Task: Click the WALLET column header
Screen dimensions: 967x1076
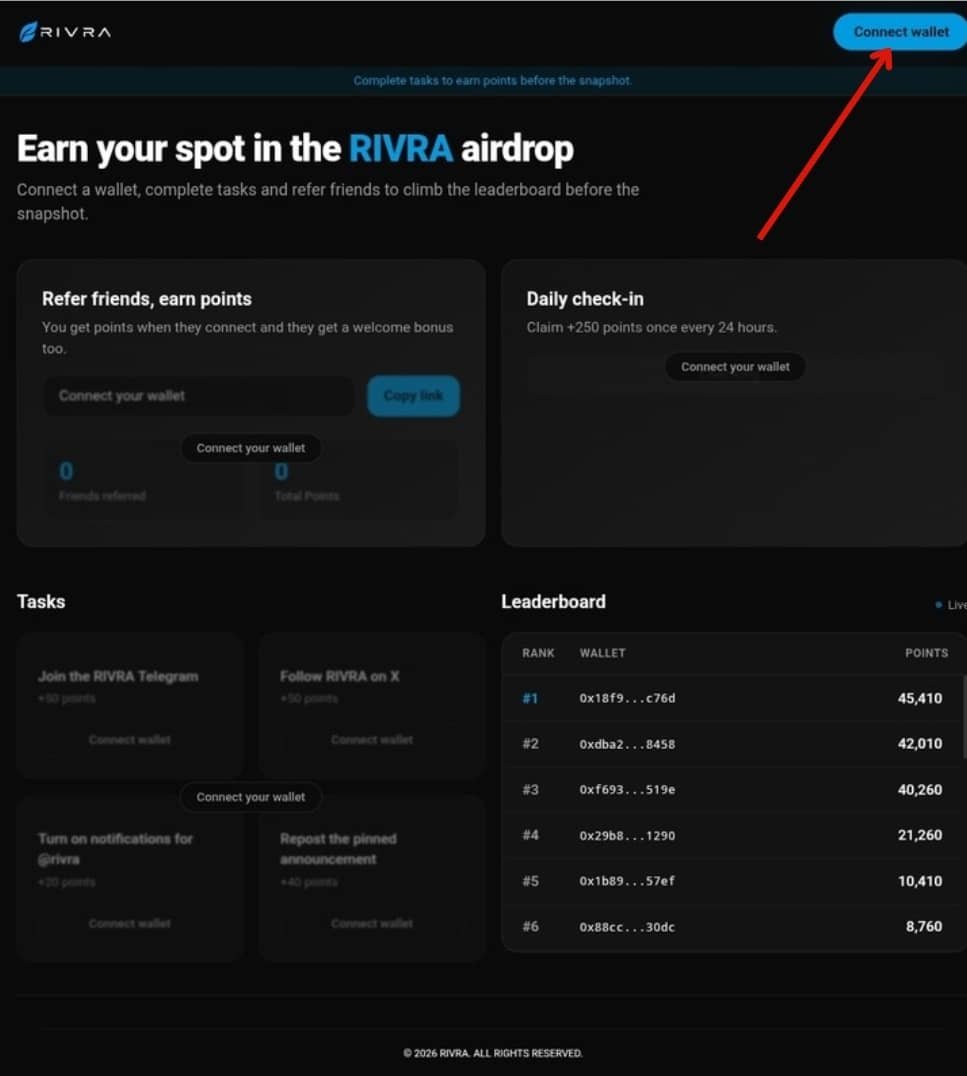Action: pyautogui.click(x=602, y=653)
